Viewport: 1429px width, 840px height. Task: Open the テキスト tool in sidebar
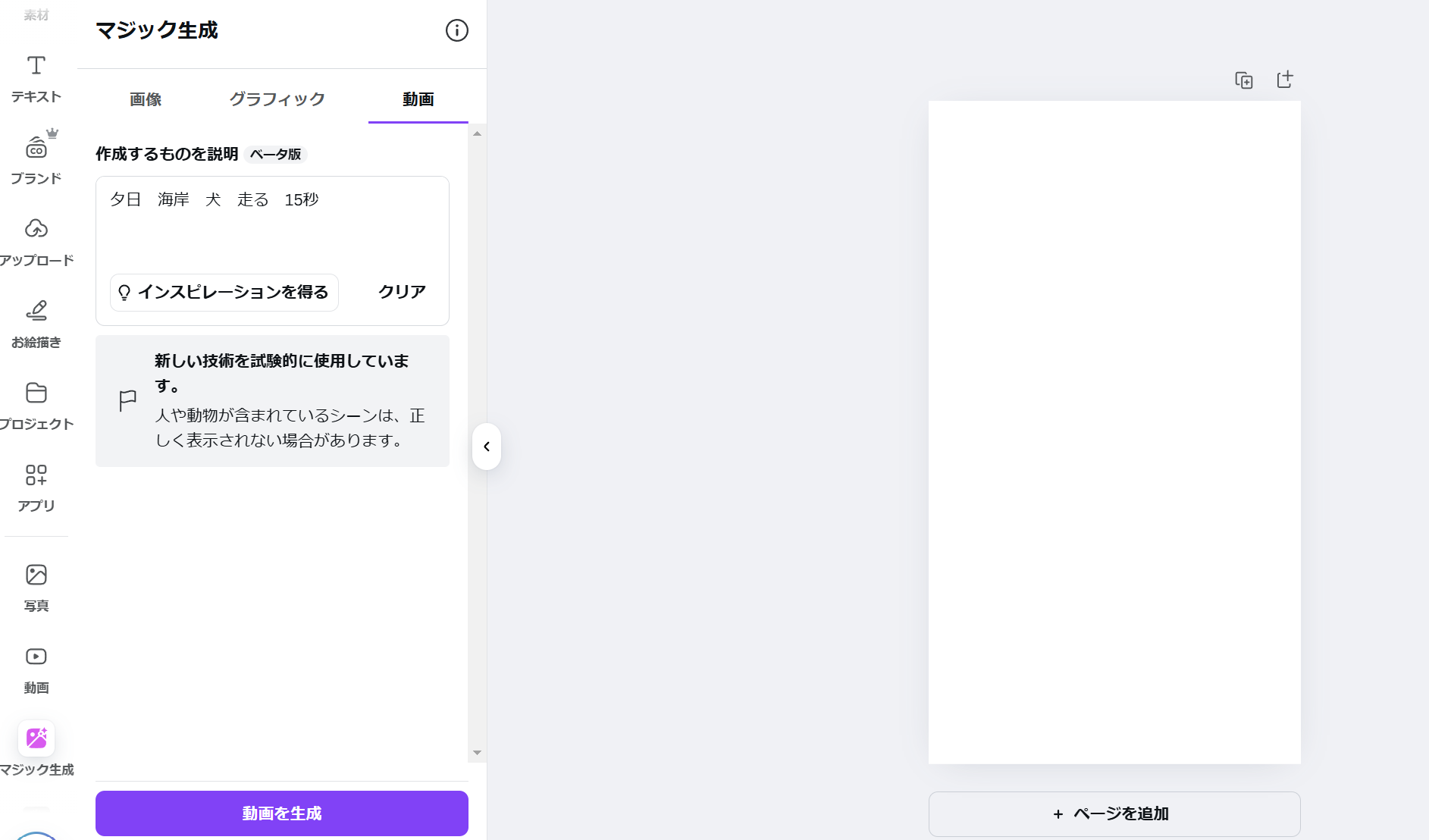point(36,79)
